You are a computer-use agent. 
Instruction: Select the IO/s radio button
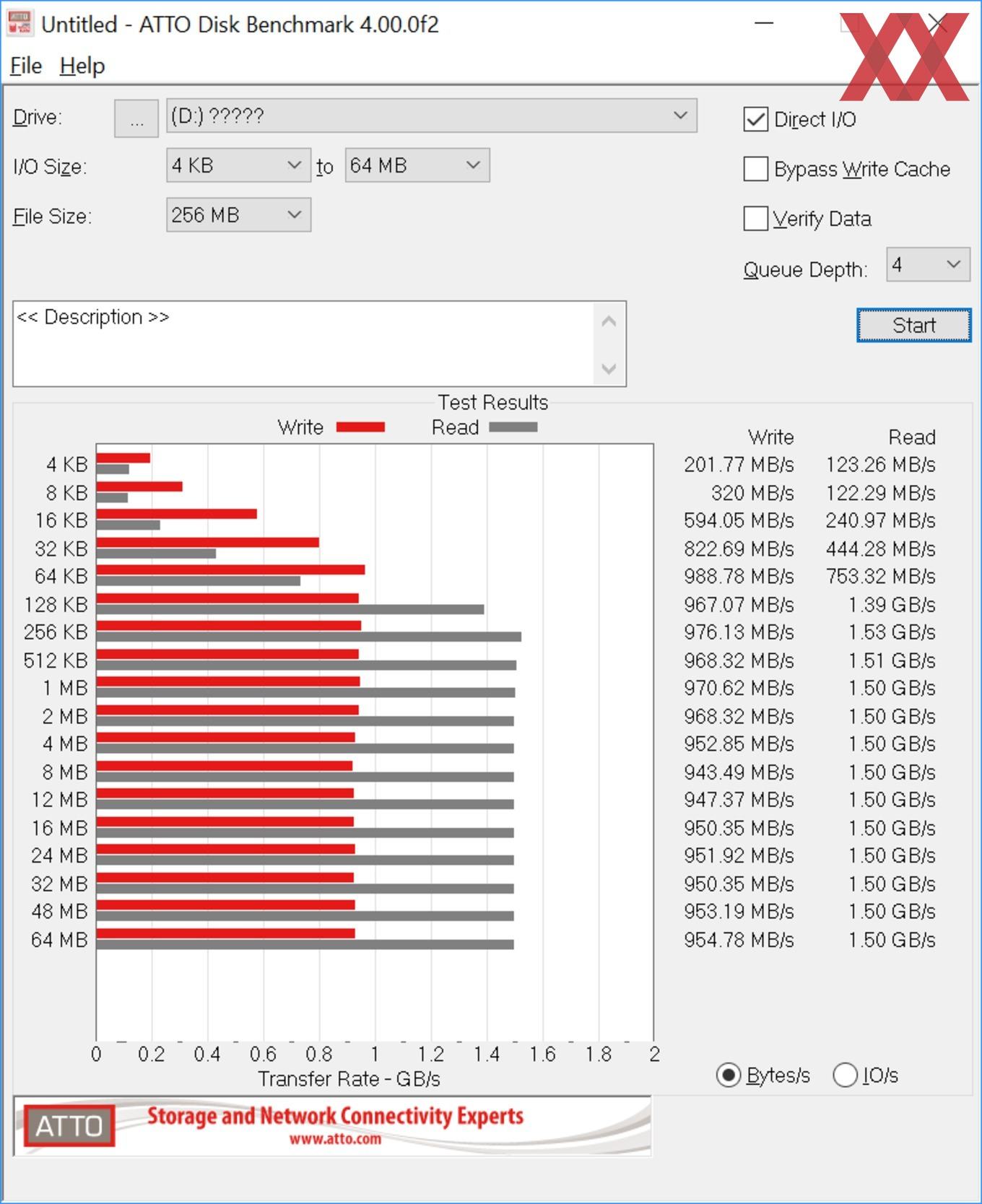coord(845,1076)
